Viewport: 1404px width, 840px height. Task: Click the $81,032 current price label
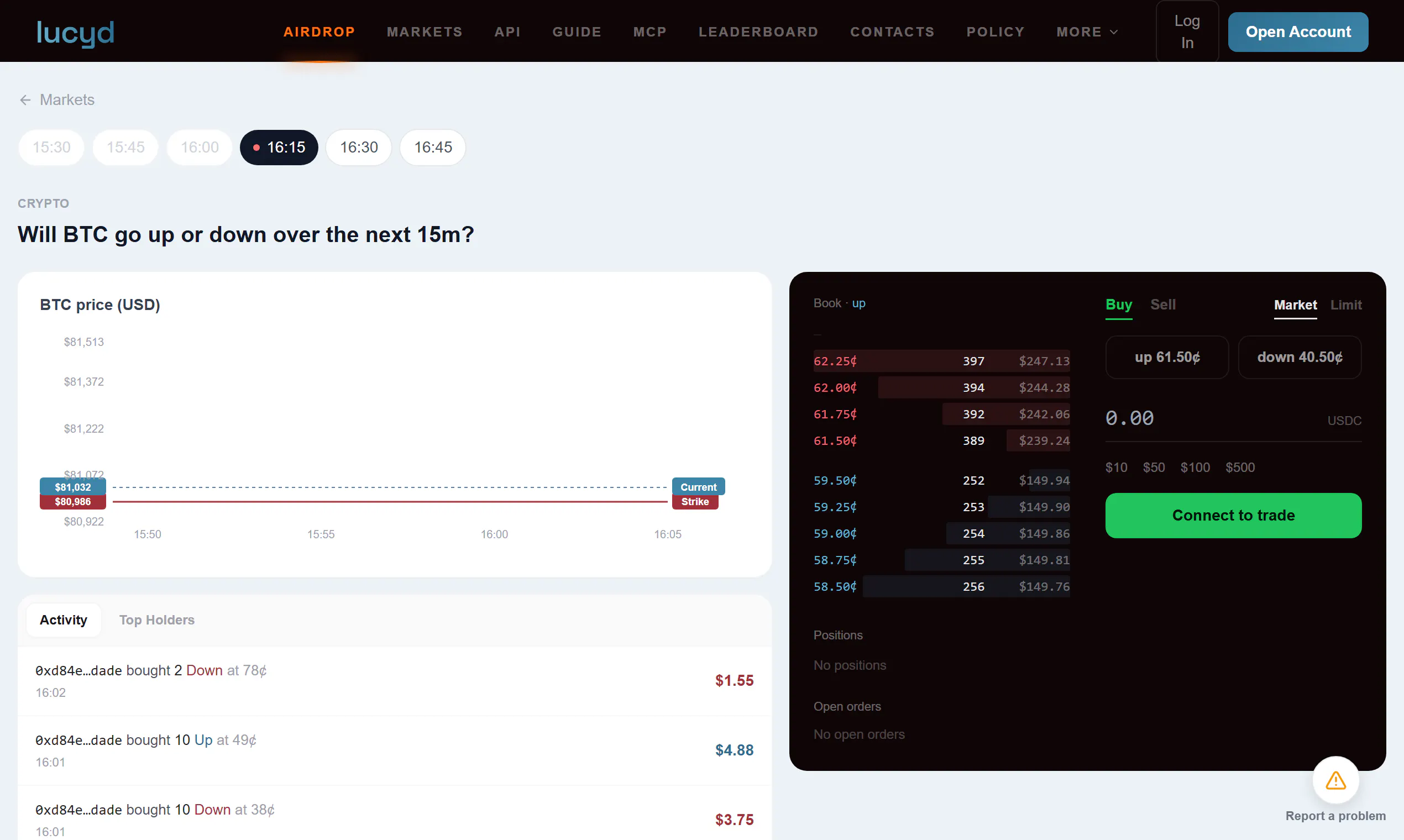(x=72, y=487)
